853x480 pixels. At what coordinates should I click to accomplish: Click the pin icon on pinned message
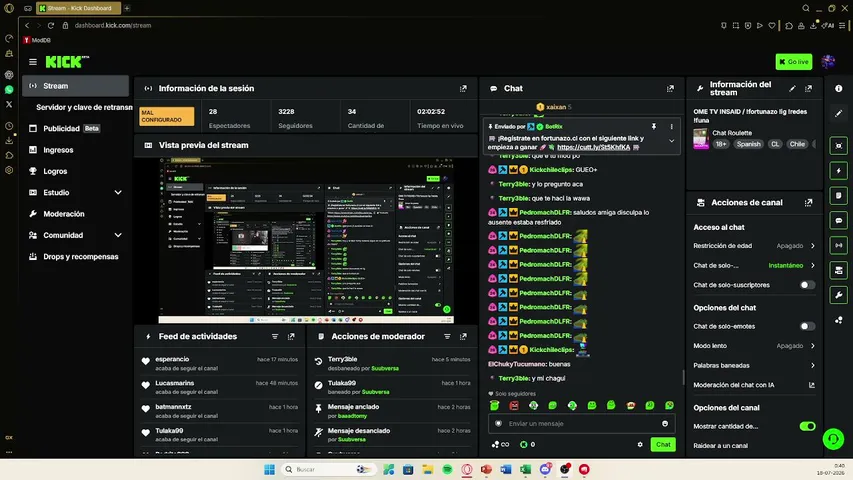click(x=654, y=126)
